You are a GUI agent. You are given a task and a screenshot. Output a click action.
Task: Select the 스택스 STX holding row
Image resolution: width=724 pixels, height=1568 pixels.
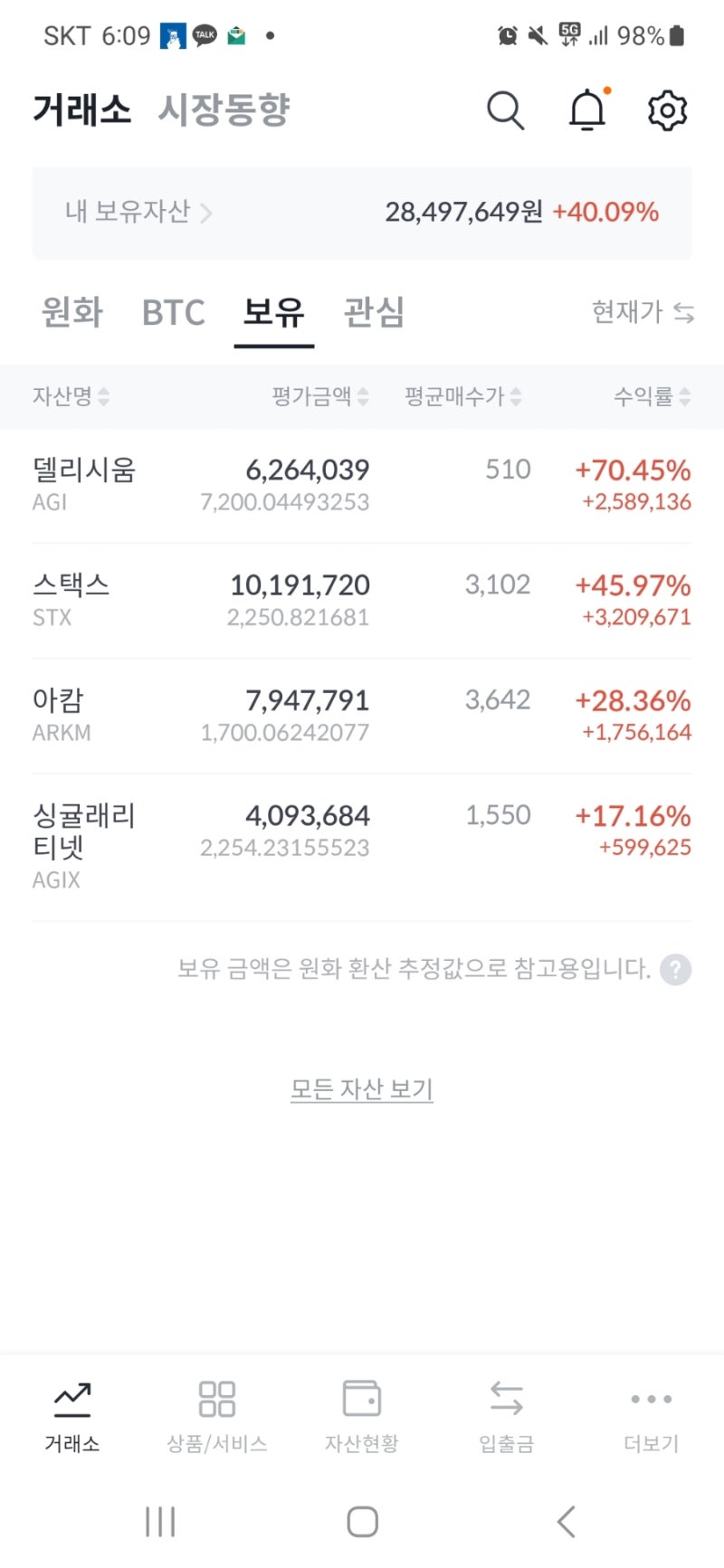[x=362, y=597]
